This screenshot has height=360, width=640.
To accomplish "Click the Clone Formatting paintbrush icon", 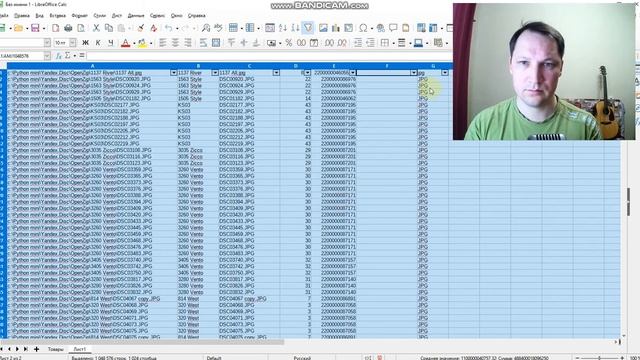I will (x=141, y=28).
